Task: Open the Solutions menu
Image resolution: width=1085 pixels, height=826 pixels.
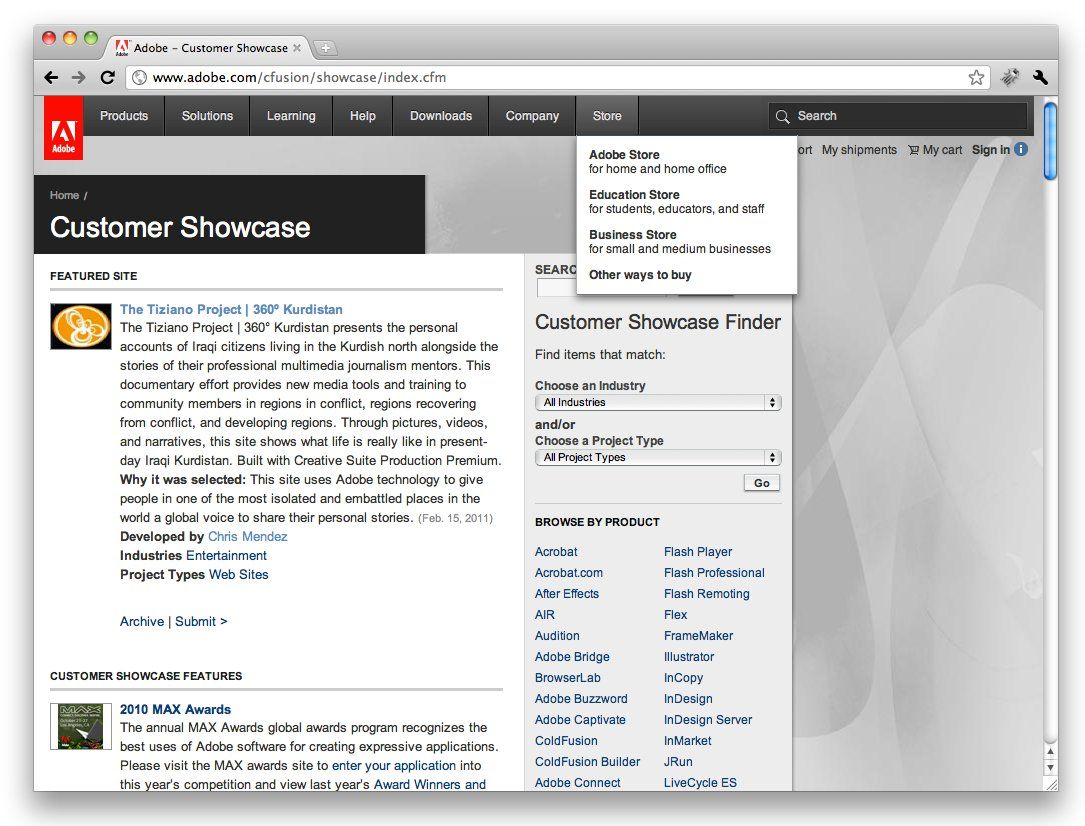Action: pyautogui.click(x=208, y=116)
